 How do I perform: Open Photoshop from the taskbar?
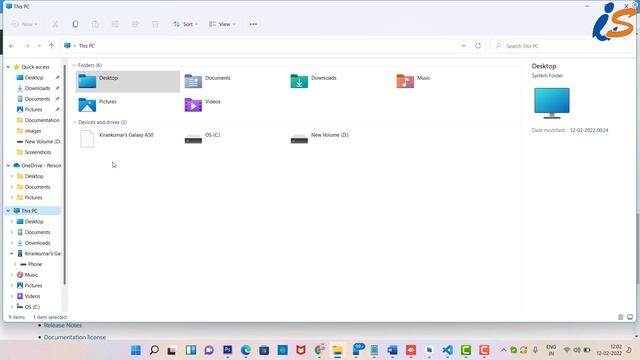[x=227, y=350]
